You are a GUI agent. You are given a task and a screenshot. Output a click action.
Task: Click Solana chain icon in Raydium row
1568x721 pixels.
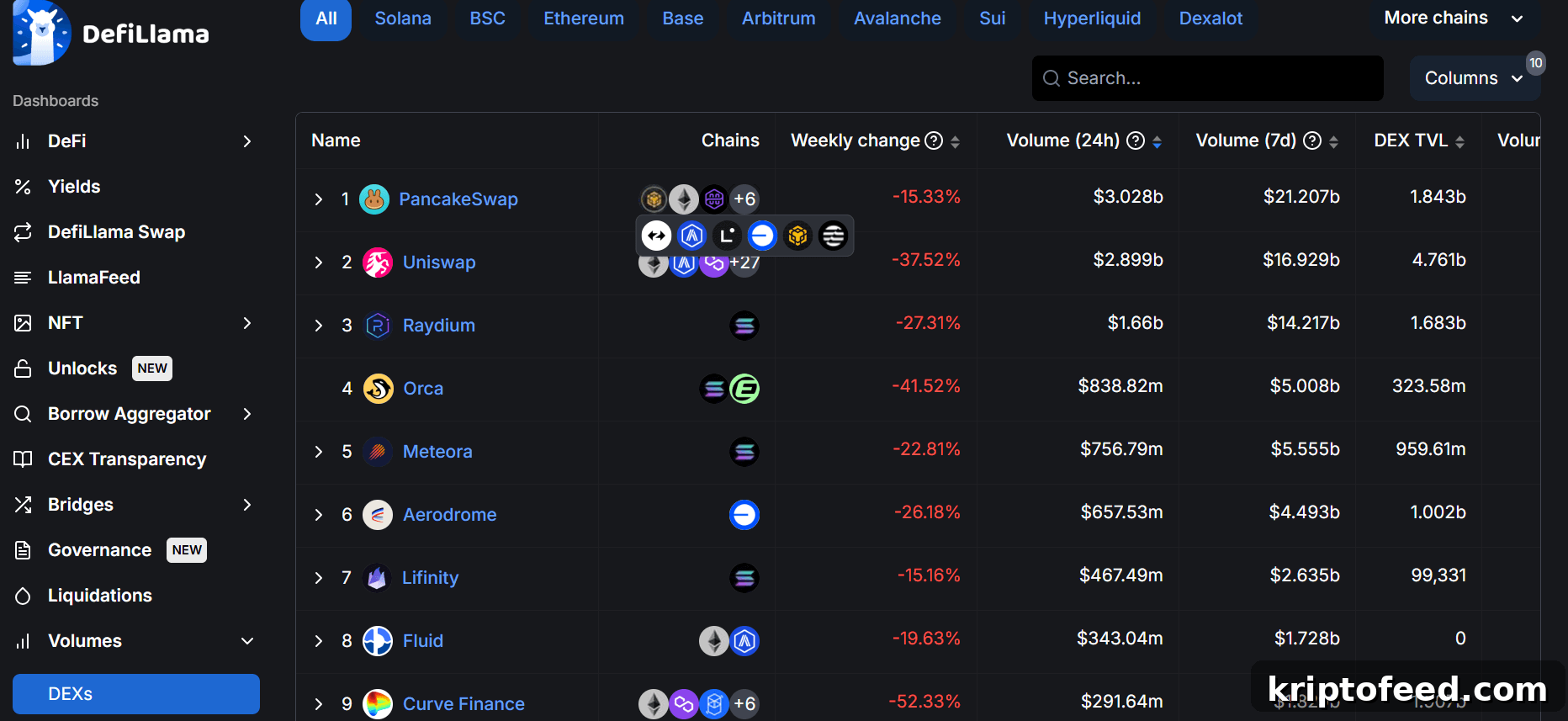click(x=744, y=326)
